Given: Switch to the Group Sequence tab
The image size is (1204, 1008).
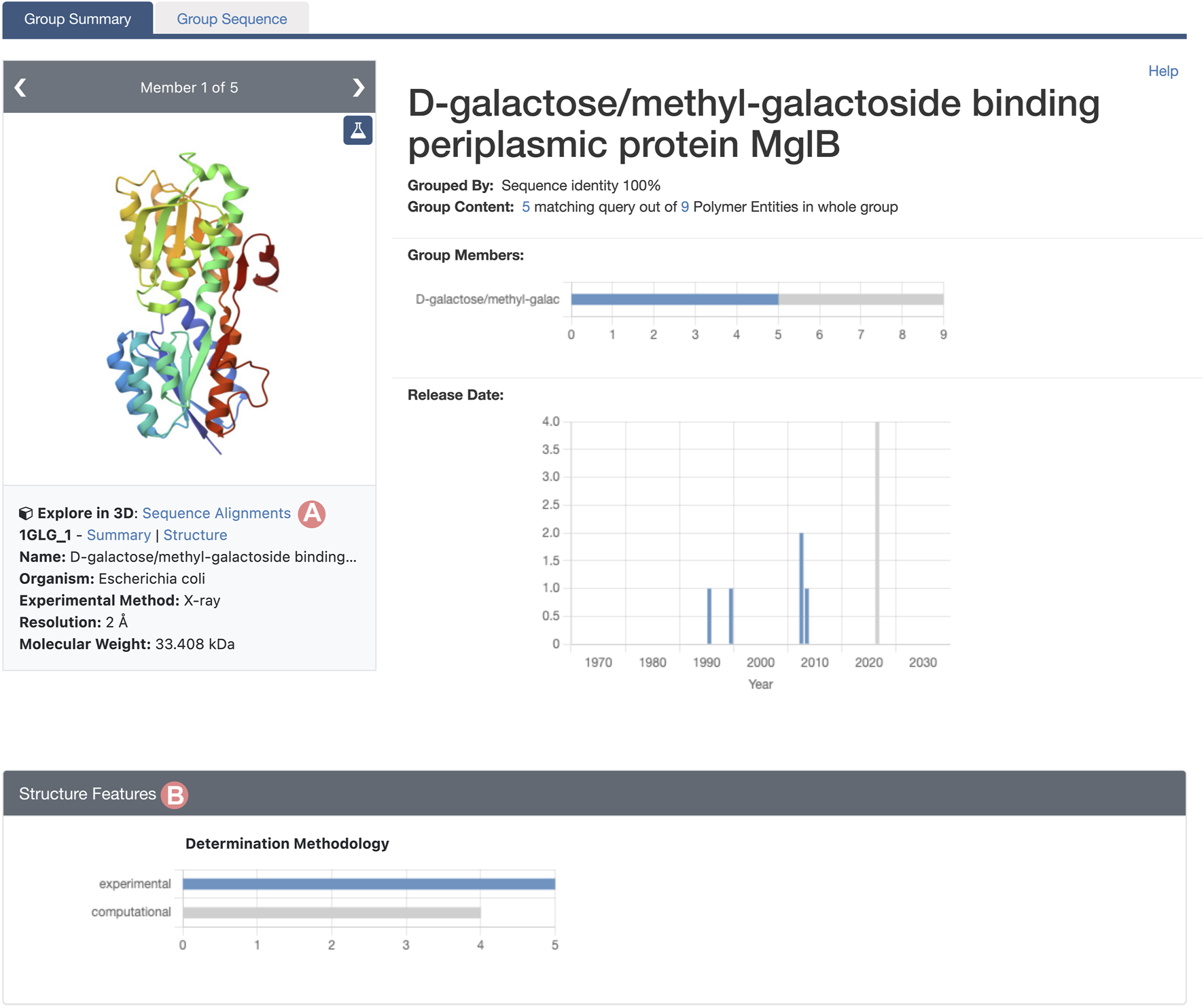Looking at the screenshot, I should (x=232, y=19).
